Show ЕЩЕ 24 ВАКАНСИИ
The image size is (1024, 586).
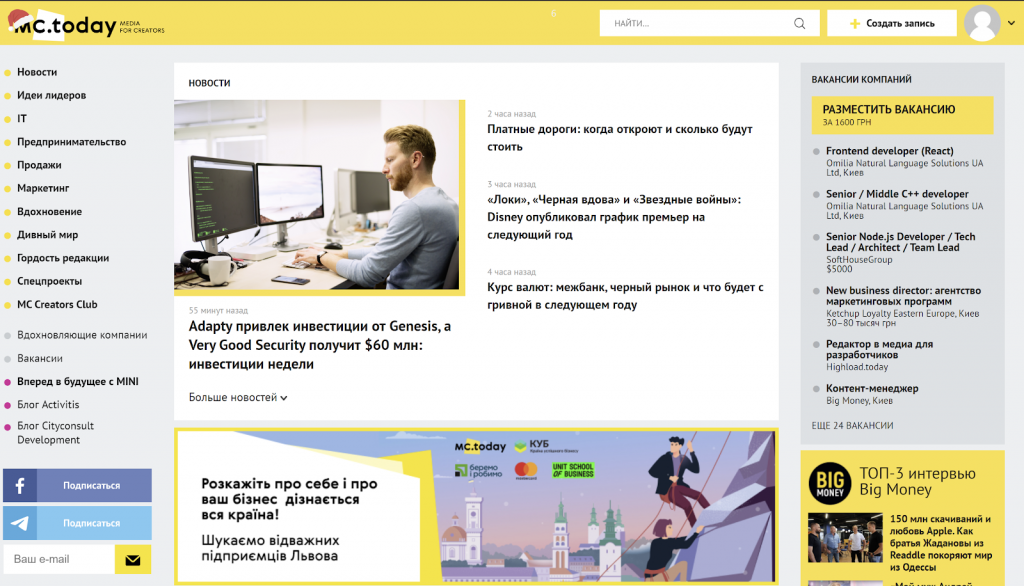pyautogui.click(x=852, y=425)
